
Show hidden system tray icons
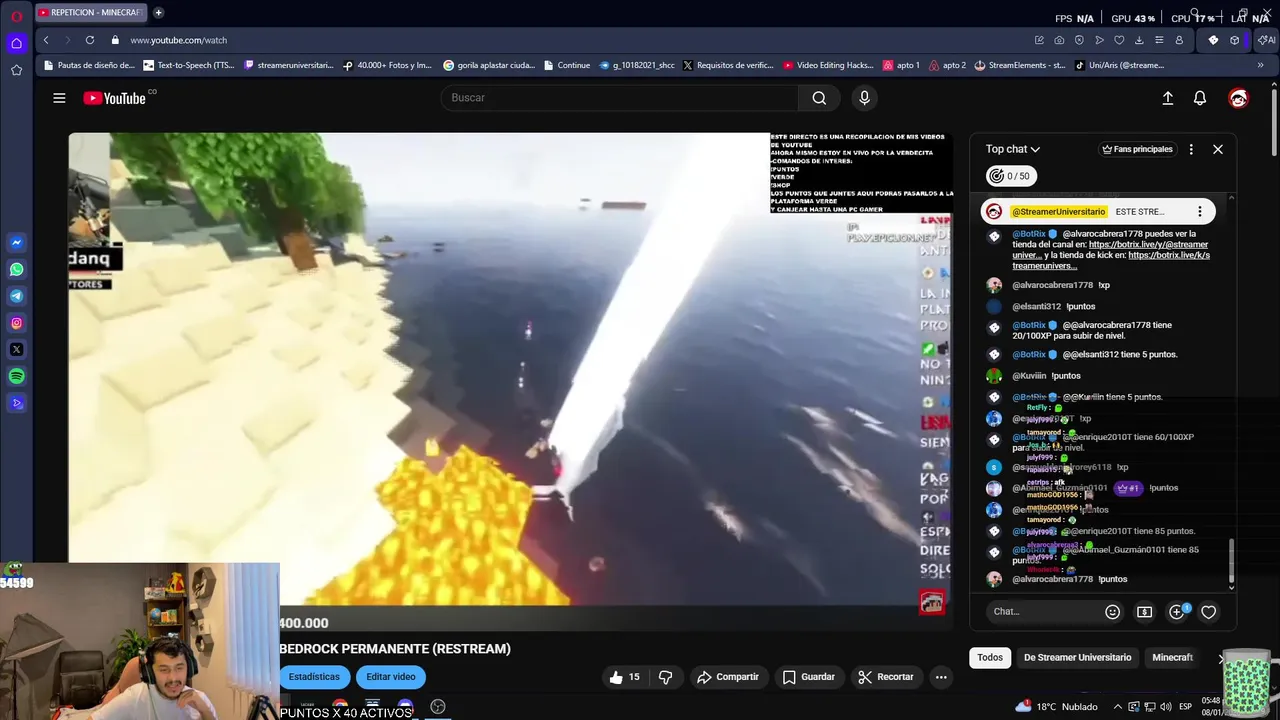[x=1118, y=706]
